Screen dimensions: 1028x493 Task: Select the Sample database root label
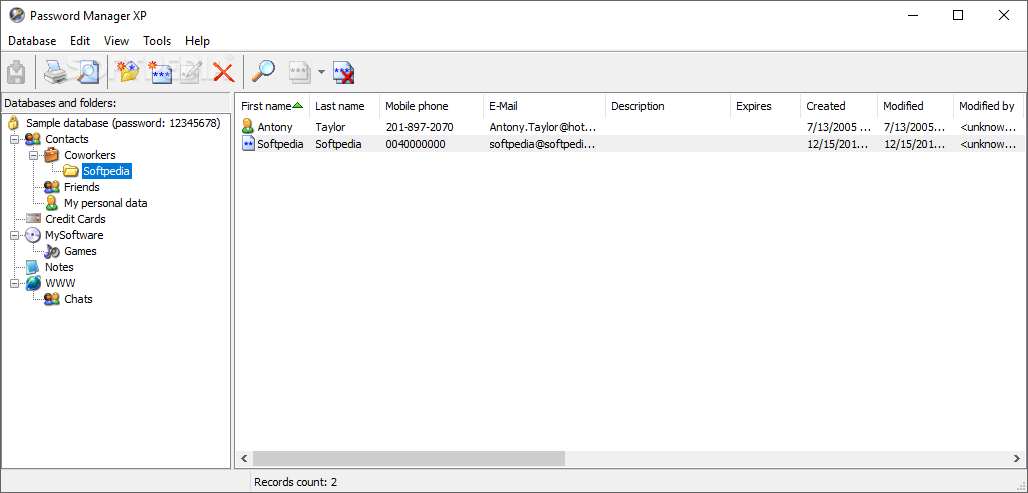123,123
